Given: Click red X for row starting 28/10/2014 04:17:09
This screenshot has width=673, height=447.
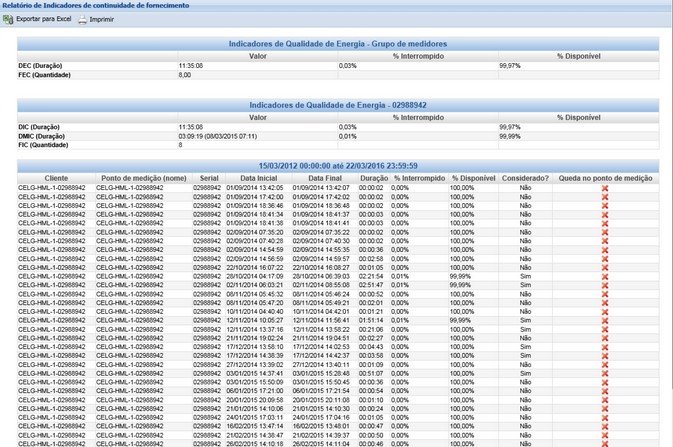Looking at the screenshot, I should point(604,276).
